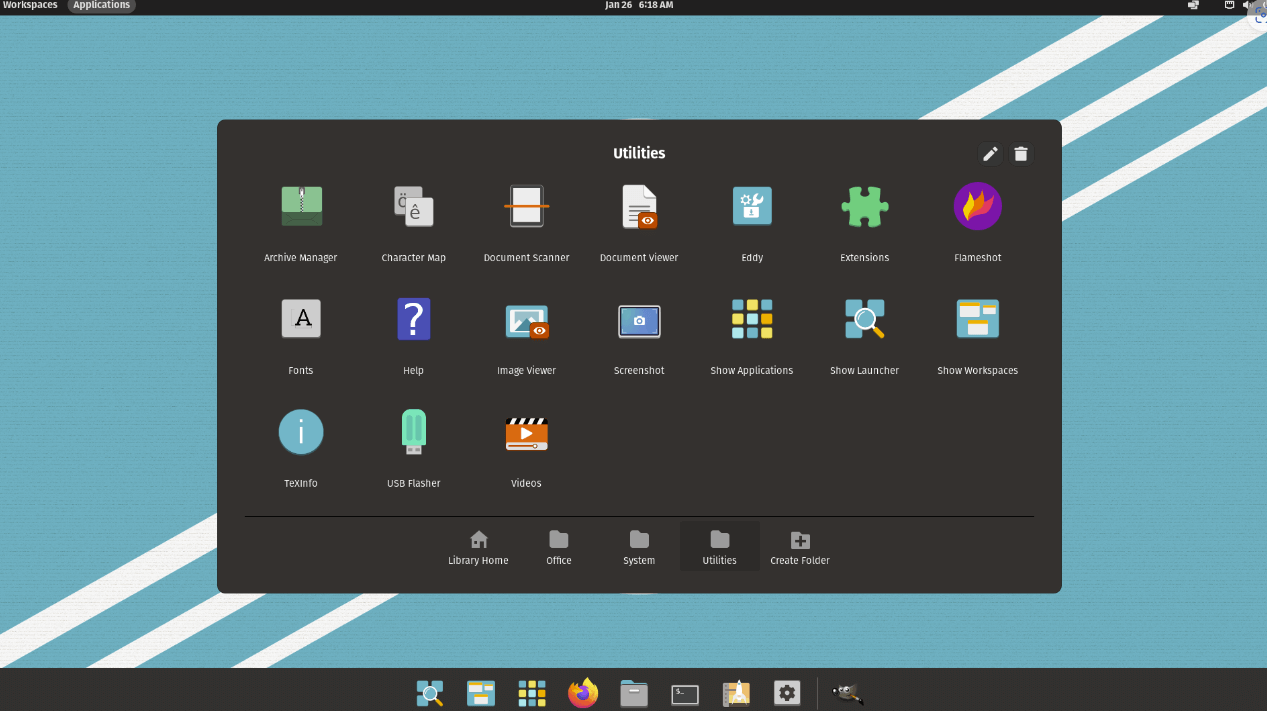Open Firefox from the dock
The height and width of the screenshot is (711, 1267).
[583, 693]
